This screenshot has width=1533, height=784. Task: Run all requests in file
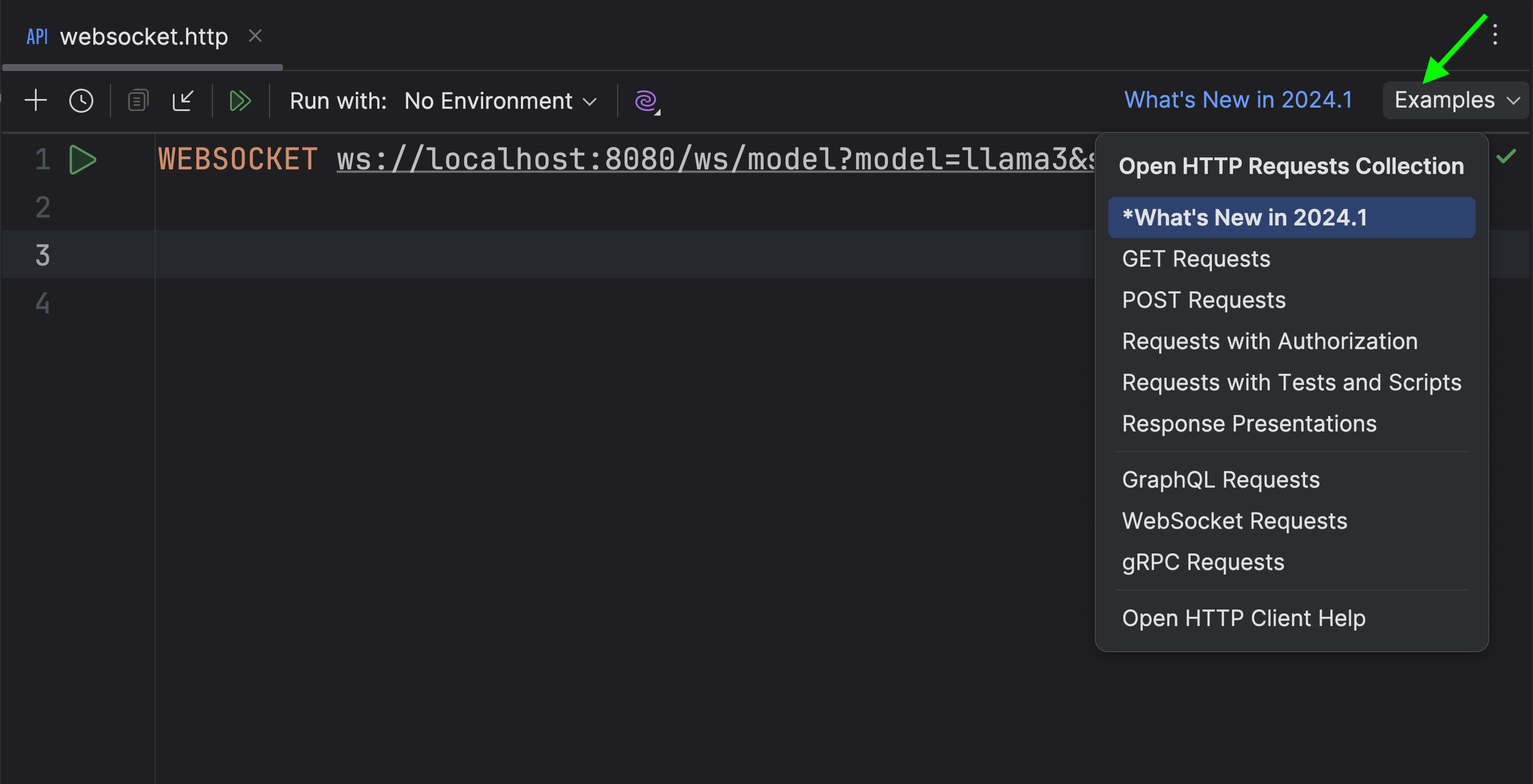[240, 101]
